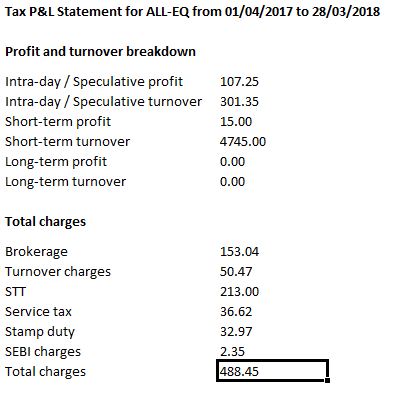Select the Service tax amount 36.62
The width and height of the screenshot is (413, 395).
tap(236, 312)
